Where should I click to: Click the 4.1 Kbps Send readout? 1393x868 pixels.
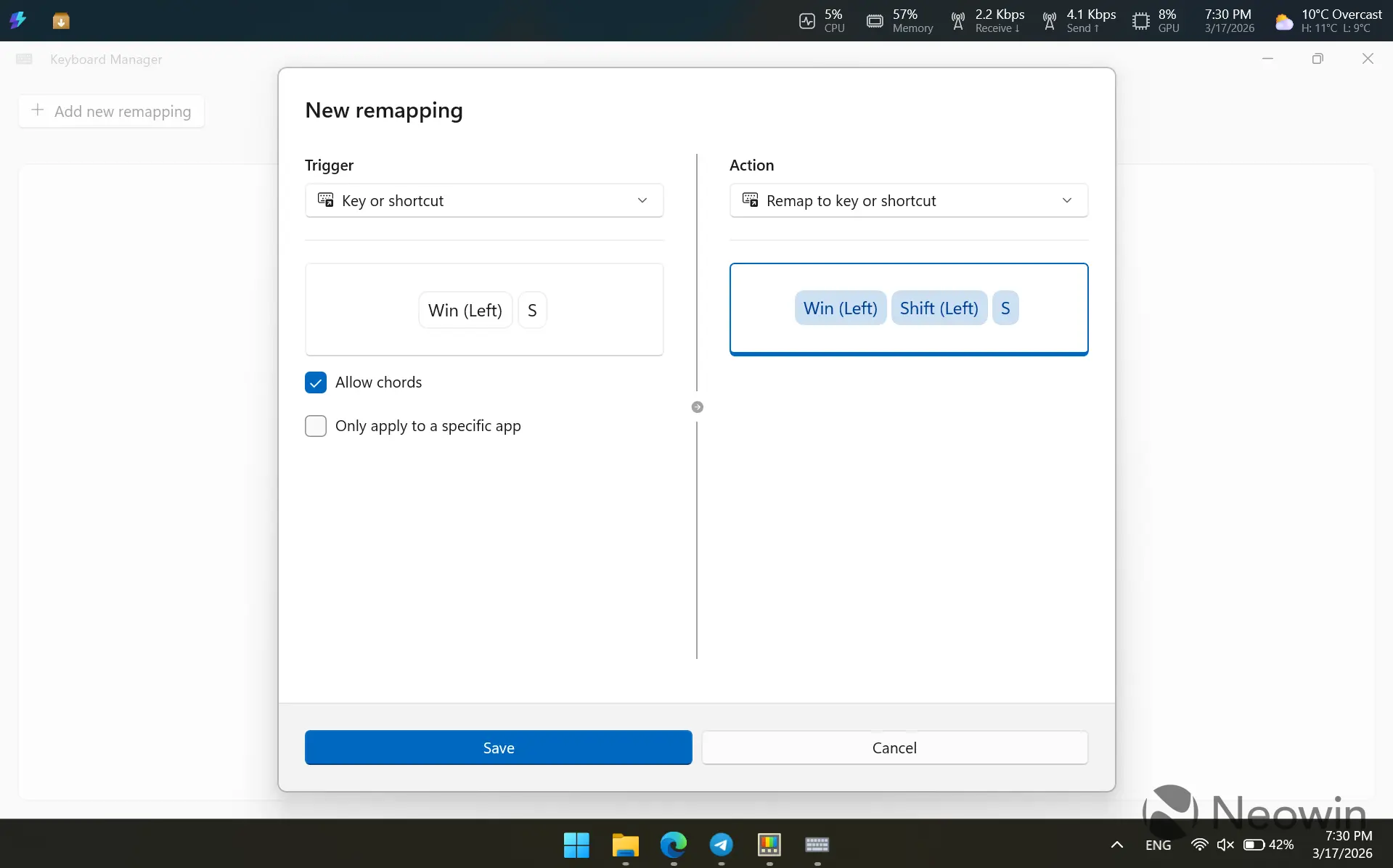coord(1091,21)
